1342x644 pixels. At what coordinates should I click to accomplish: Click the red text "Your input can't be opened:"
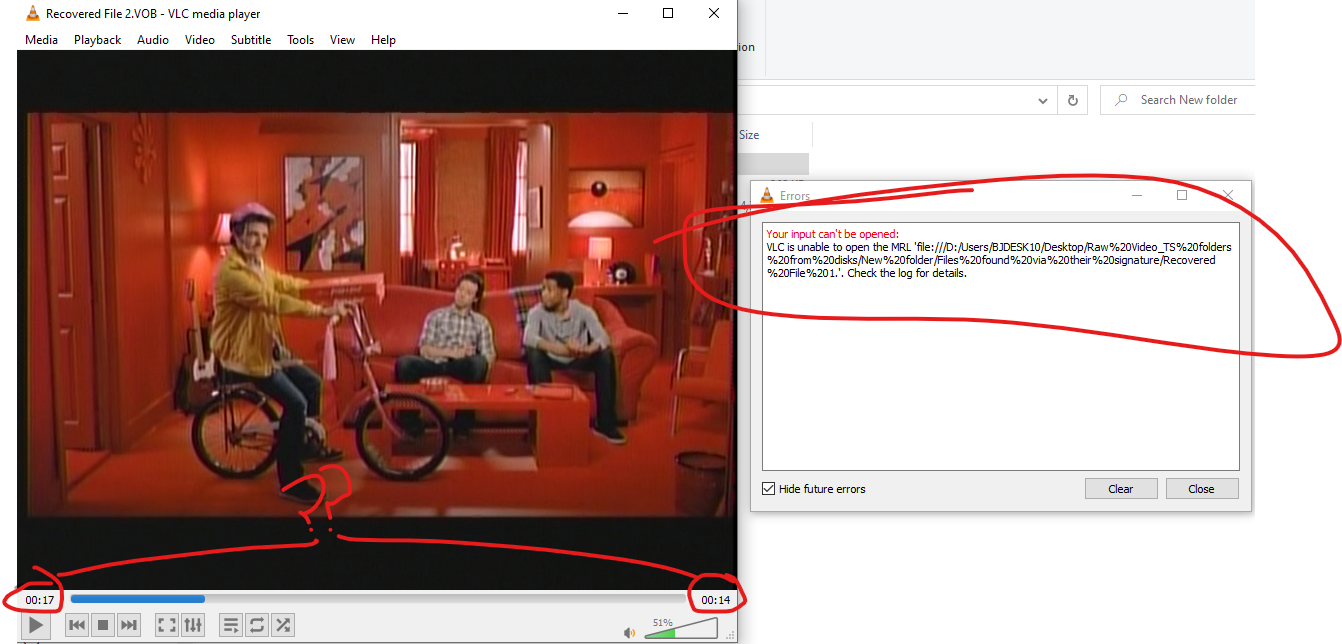tap(832, 234)
